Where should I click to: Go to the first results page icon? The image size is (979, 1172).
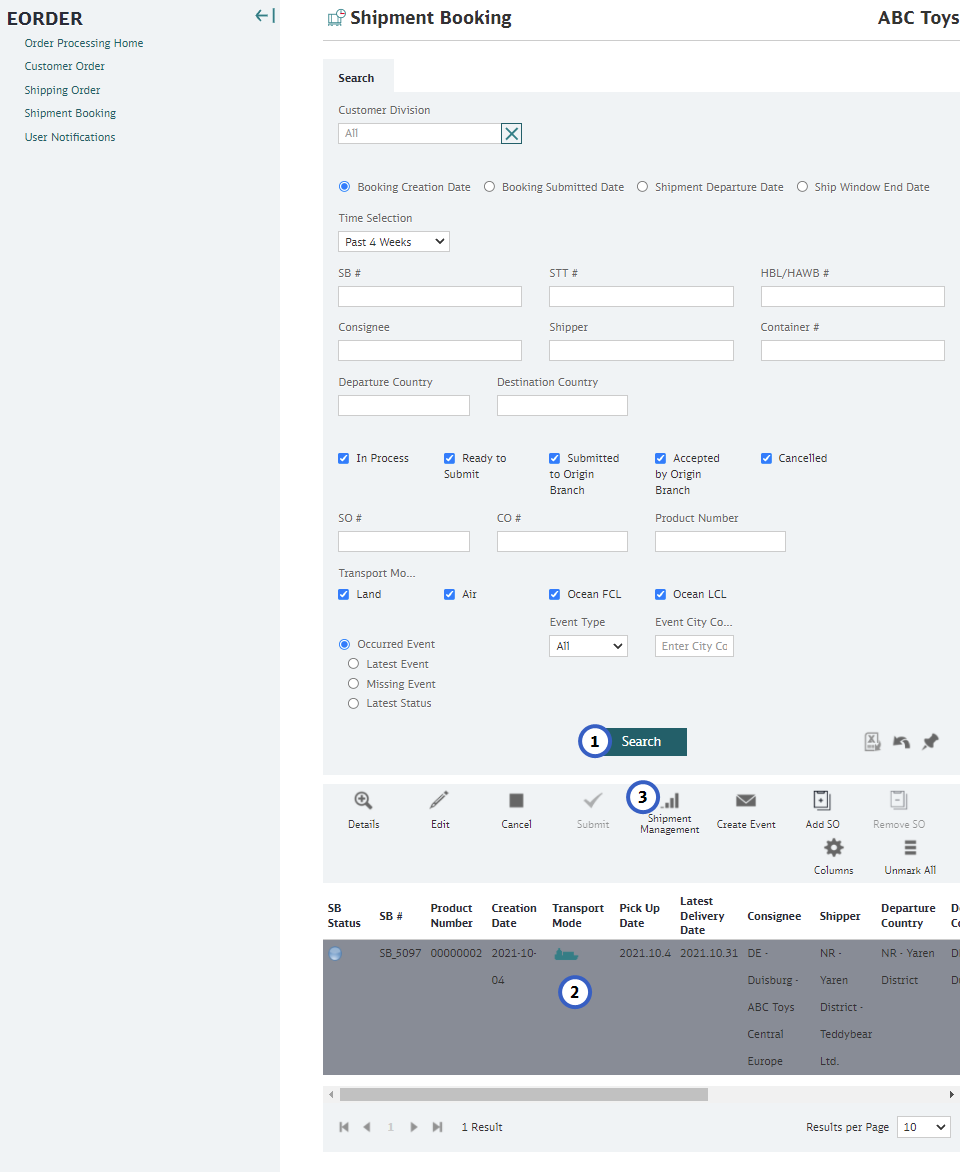click(x=344, y=1127)
